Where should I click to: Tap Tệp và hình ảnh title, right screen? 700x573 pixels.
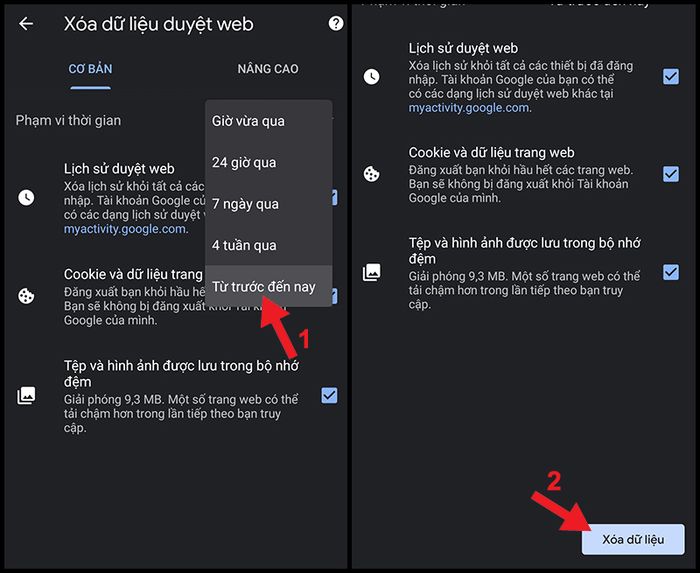pyautogui.click(x=525, y=251)
